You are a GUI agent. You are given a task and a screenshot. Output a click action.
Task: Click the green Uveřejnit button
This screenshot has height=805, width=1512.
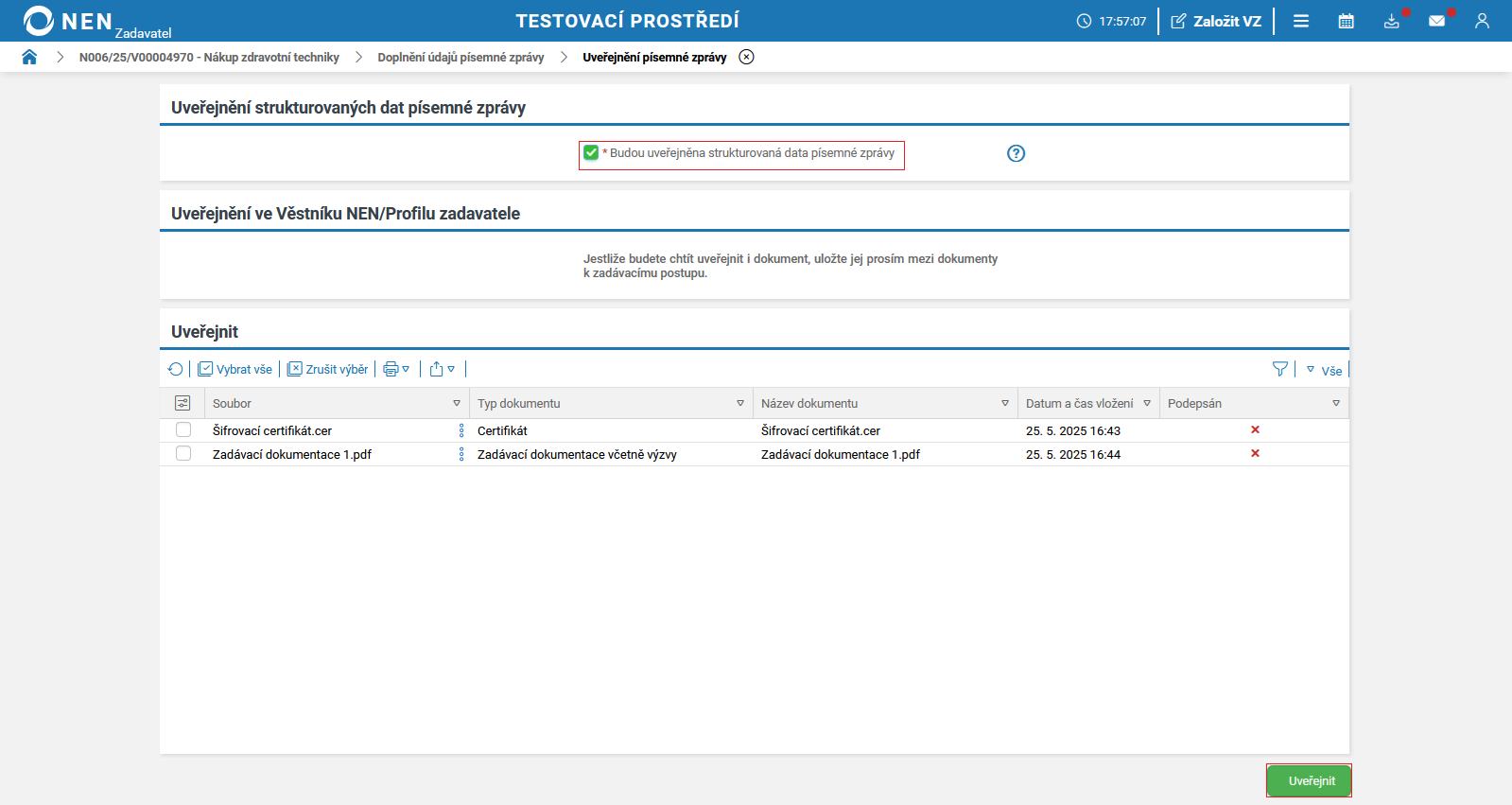tap(1309, 780)
